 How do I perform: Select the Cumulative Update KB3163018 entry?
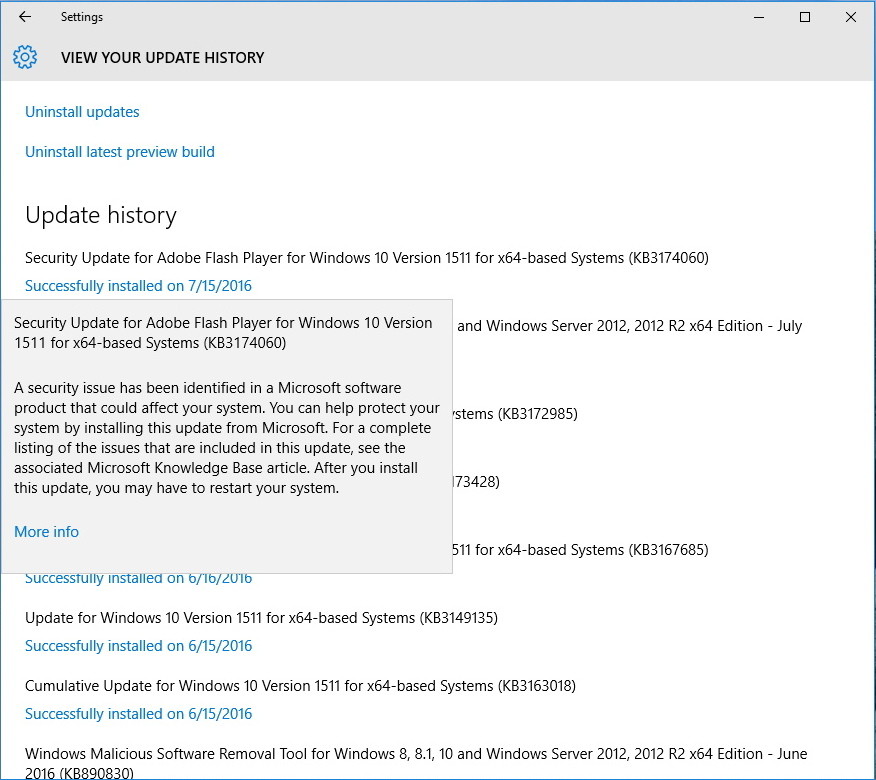click(300, 686)
